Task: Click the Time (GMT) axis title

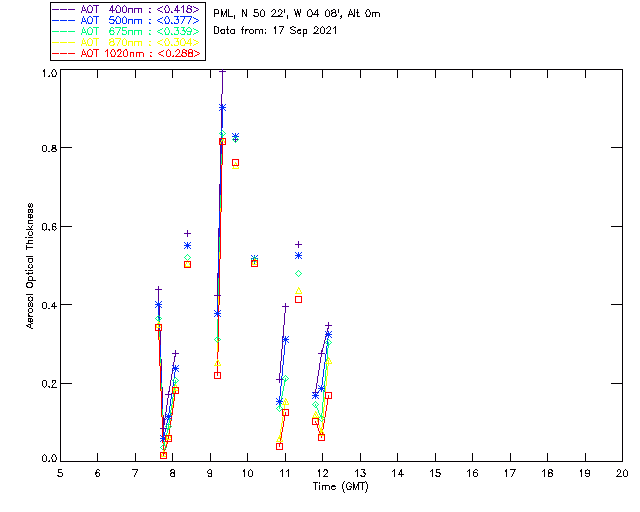Action: [x=340, y=487]
